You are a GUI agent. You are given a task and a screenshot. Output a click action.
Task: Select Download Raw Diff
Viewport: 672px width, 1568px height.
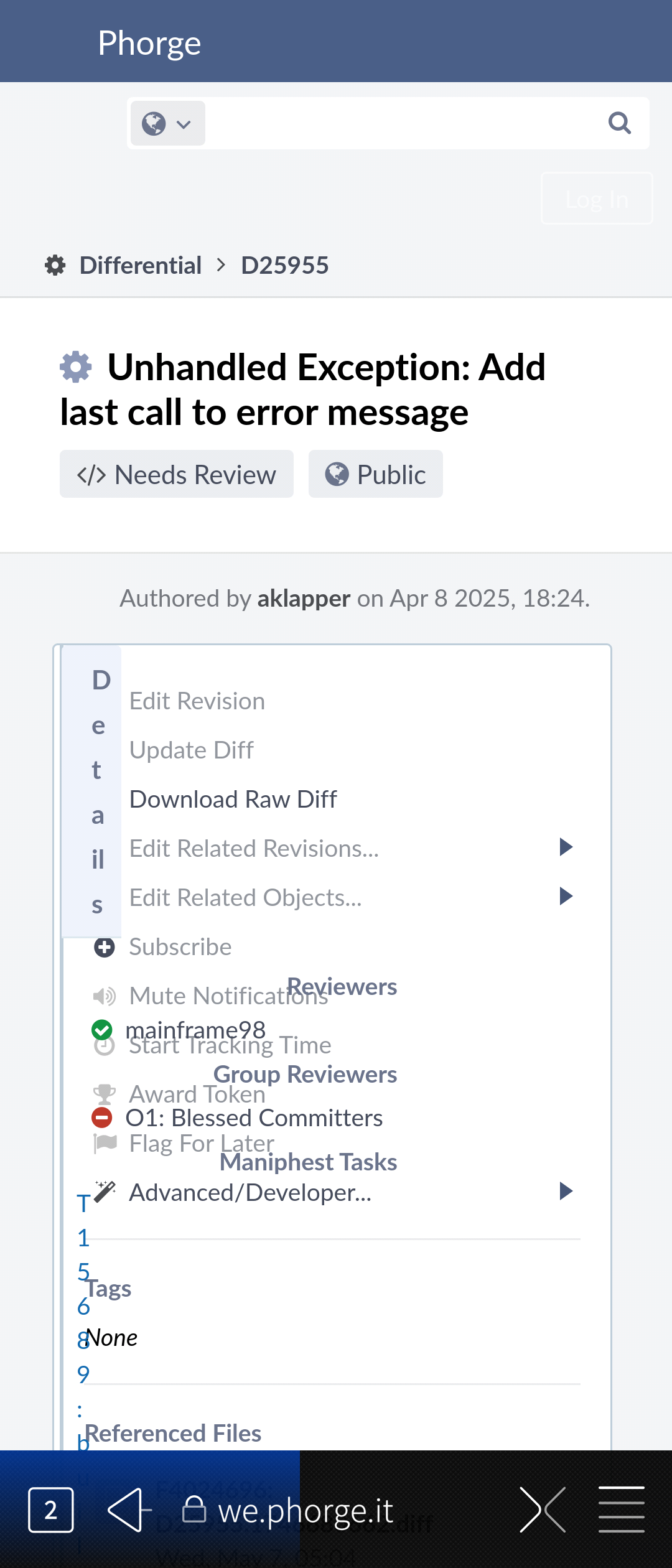pos(233,799)
